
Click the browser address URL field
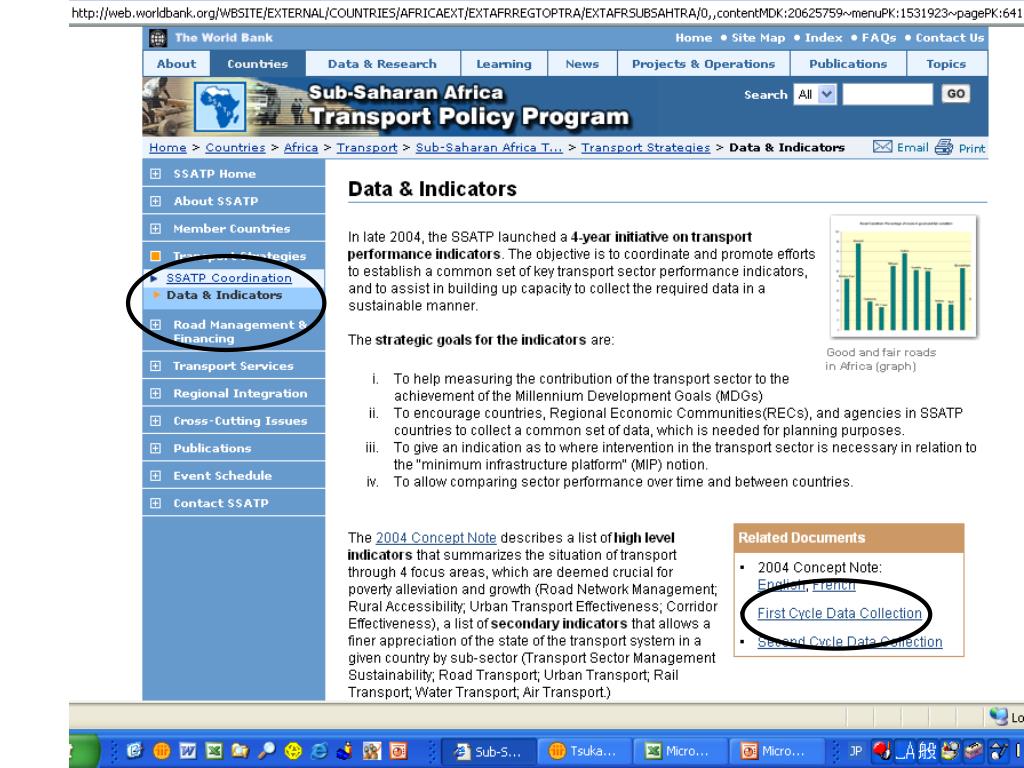(546, 12)
